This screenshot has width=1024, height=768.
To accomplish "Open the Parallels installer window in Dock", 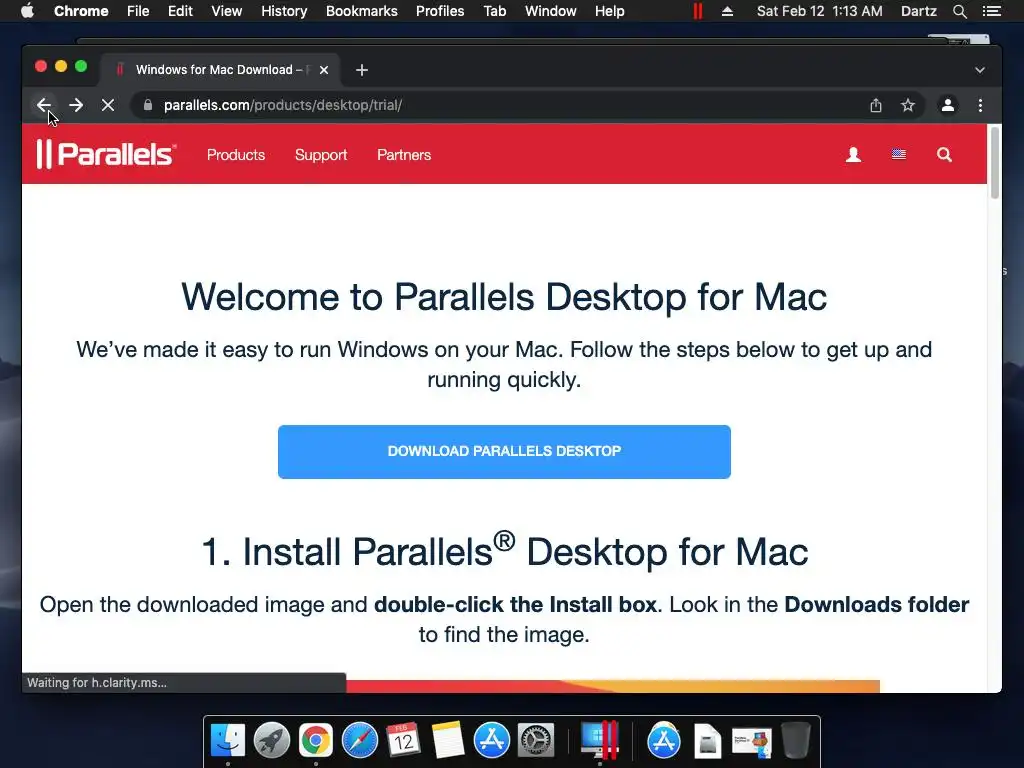I will coord(752,743).
